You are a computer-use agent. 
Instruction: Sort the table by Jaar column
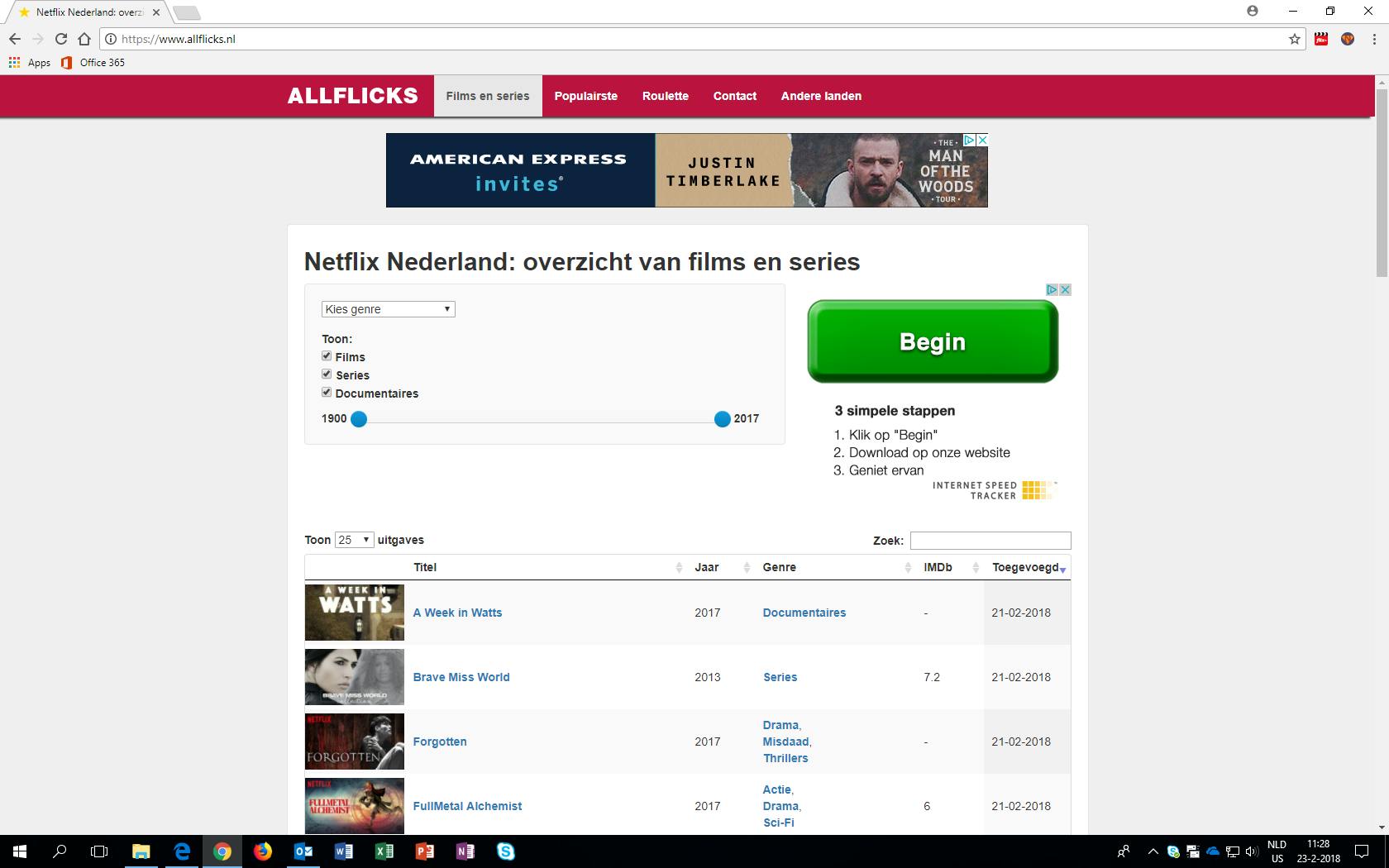[721, 567]
